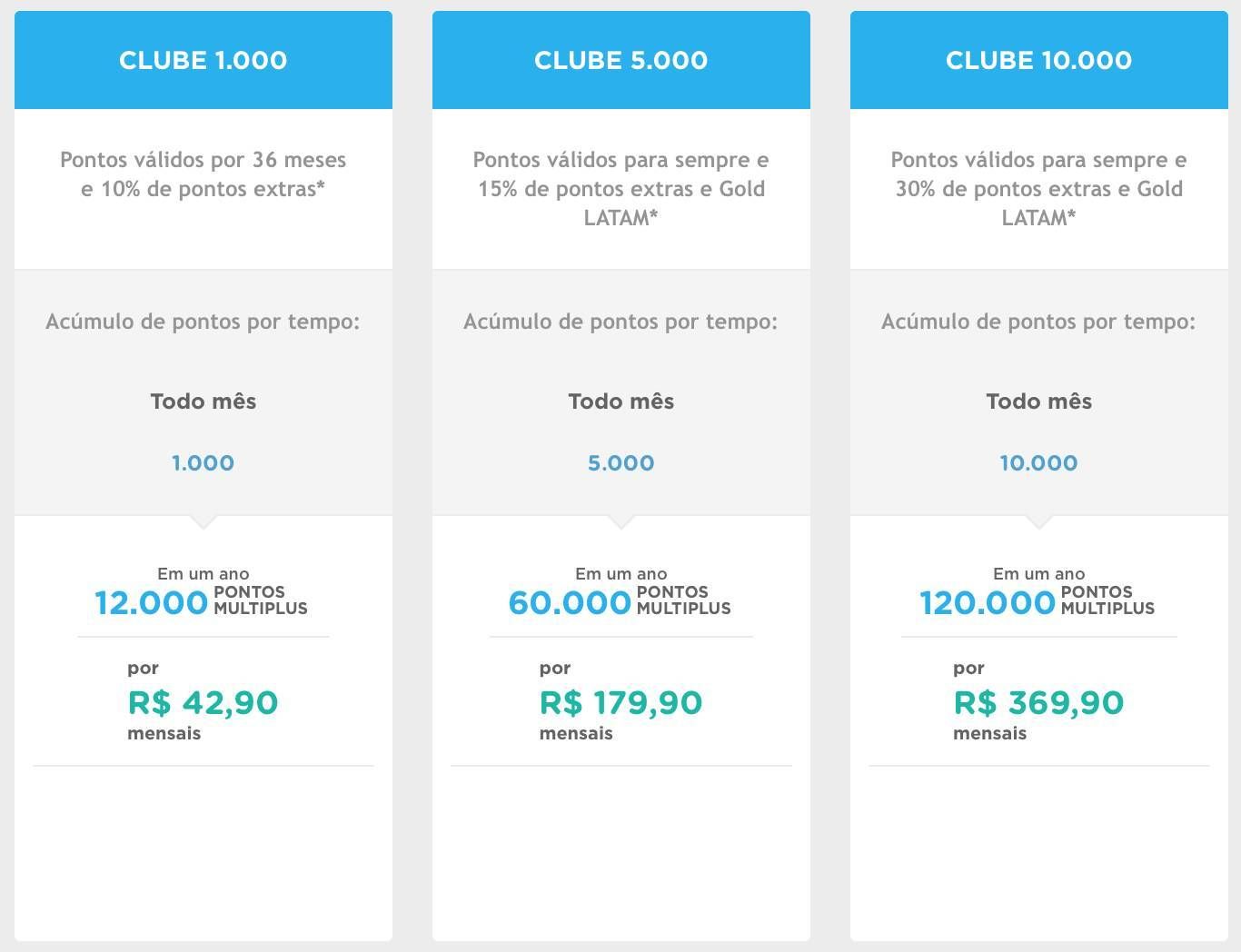Image resolution: width=1241 pixels, height=952 pixels.
Task: Select the CLUBE 10.000 plan header
Action: point(1039,60)
